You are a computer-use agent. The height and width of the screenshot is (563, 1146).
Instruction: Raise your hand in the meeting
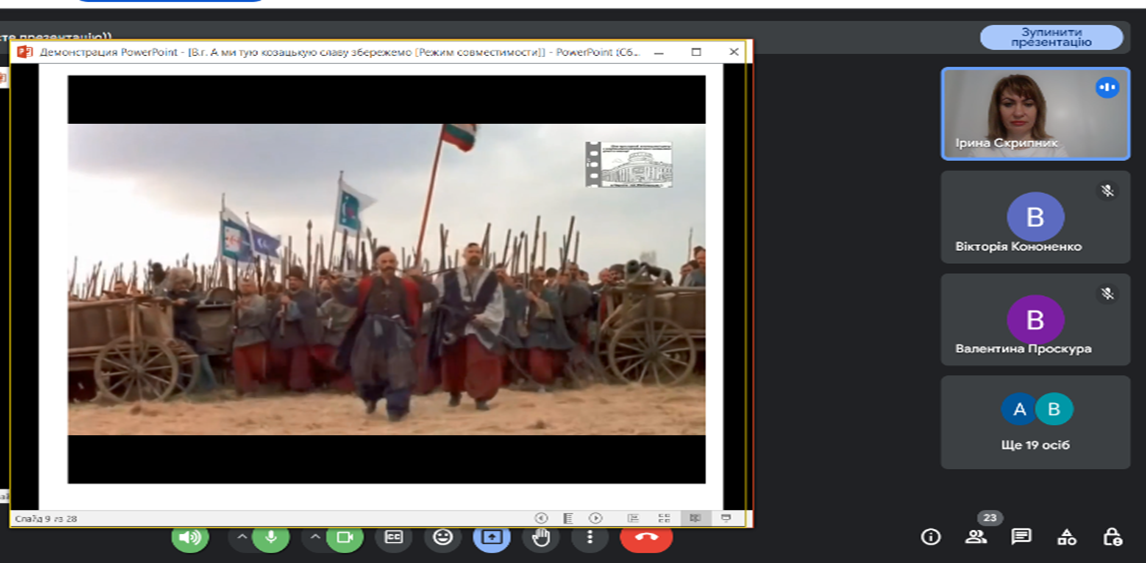[541, 537]
